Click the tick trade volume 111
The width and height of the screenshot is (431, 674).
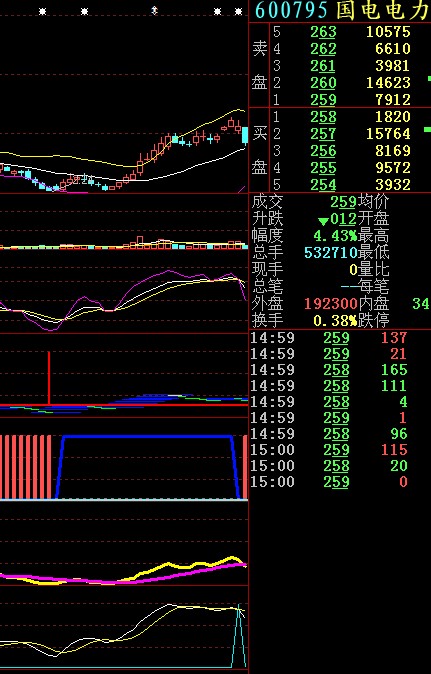[394, 386]
